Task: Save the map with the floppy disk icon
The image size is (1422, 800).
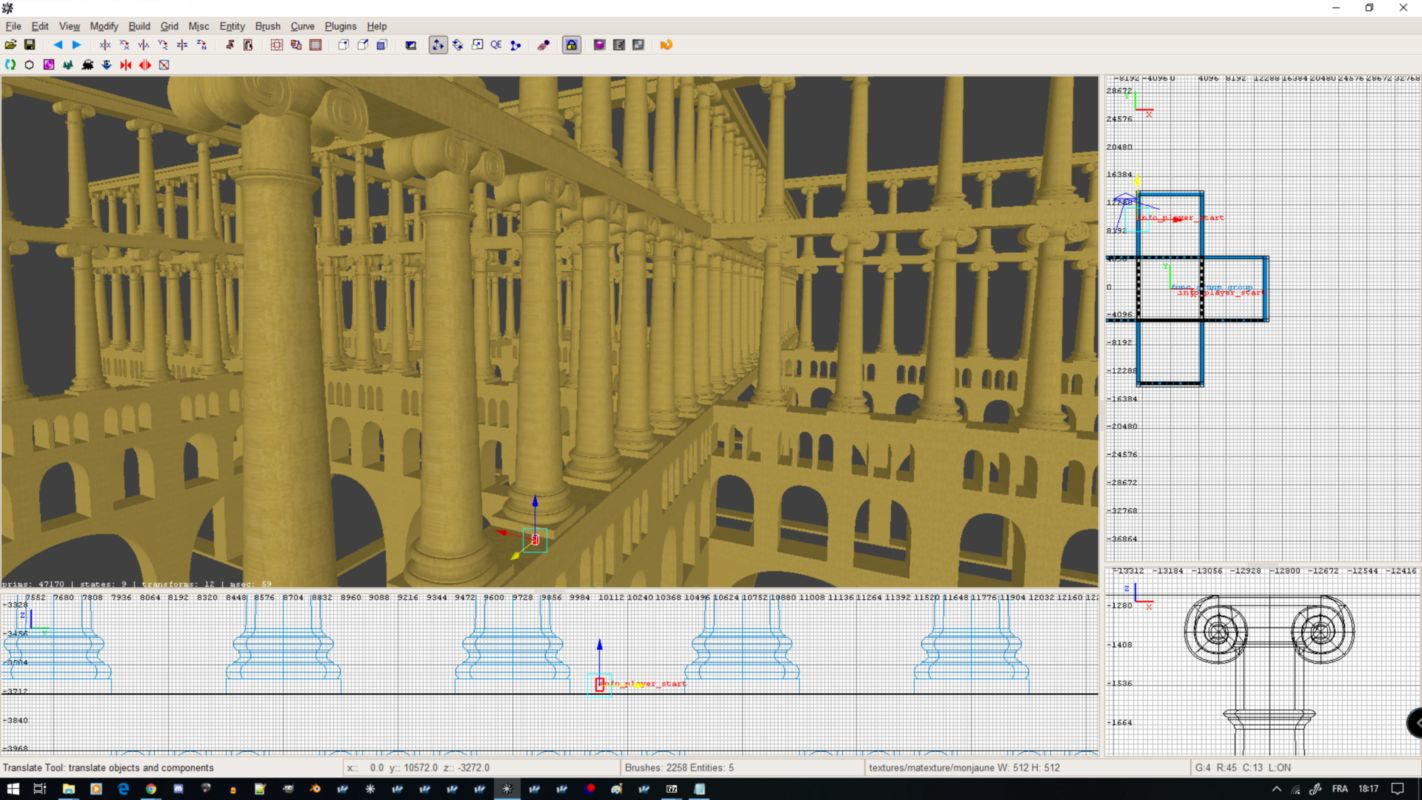Action: pos(30,45)
